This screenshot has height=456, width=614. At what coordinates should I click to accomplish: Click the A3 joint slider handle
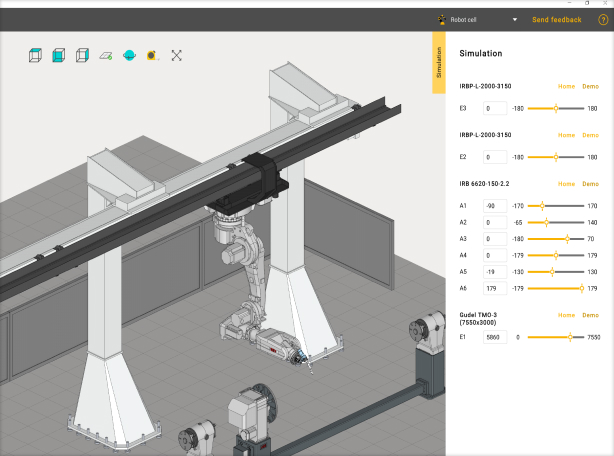(x=567, y=239)
